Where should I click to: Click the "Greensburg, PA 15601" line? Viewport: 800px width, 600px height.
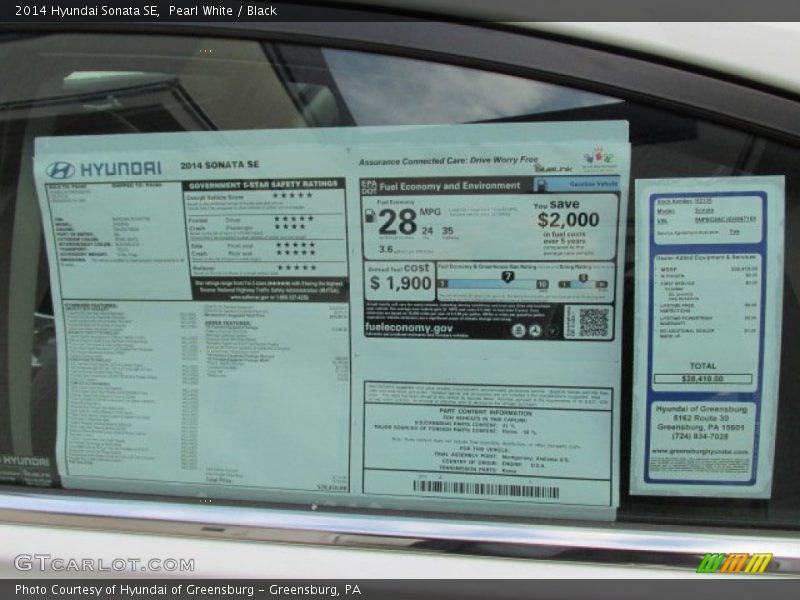(x=701, y=427)
